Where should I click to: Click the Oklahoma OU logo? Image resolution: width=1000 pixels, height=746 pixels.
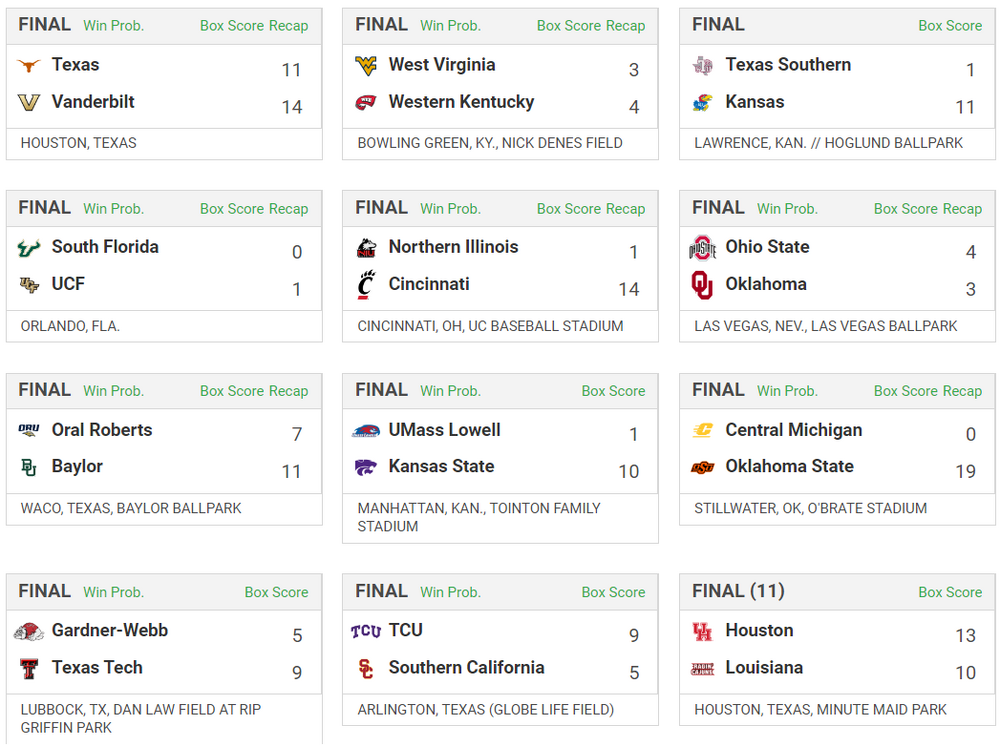tap(703, 285)
